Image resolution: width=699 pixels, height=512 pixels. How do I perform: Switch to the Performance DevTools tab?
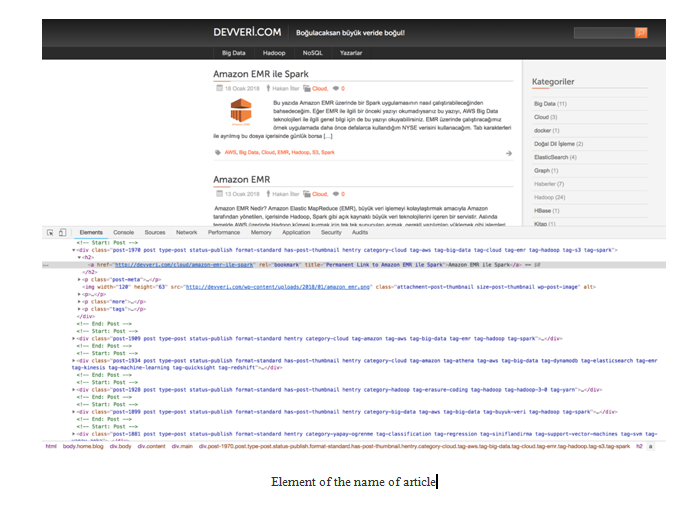click(224, 233)
